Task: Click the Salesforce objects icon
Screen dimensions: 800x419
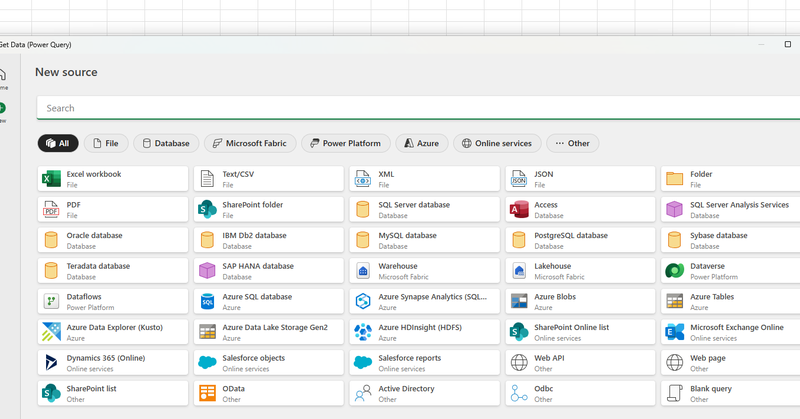Action: pyautogui.click(x=207, y=363)
